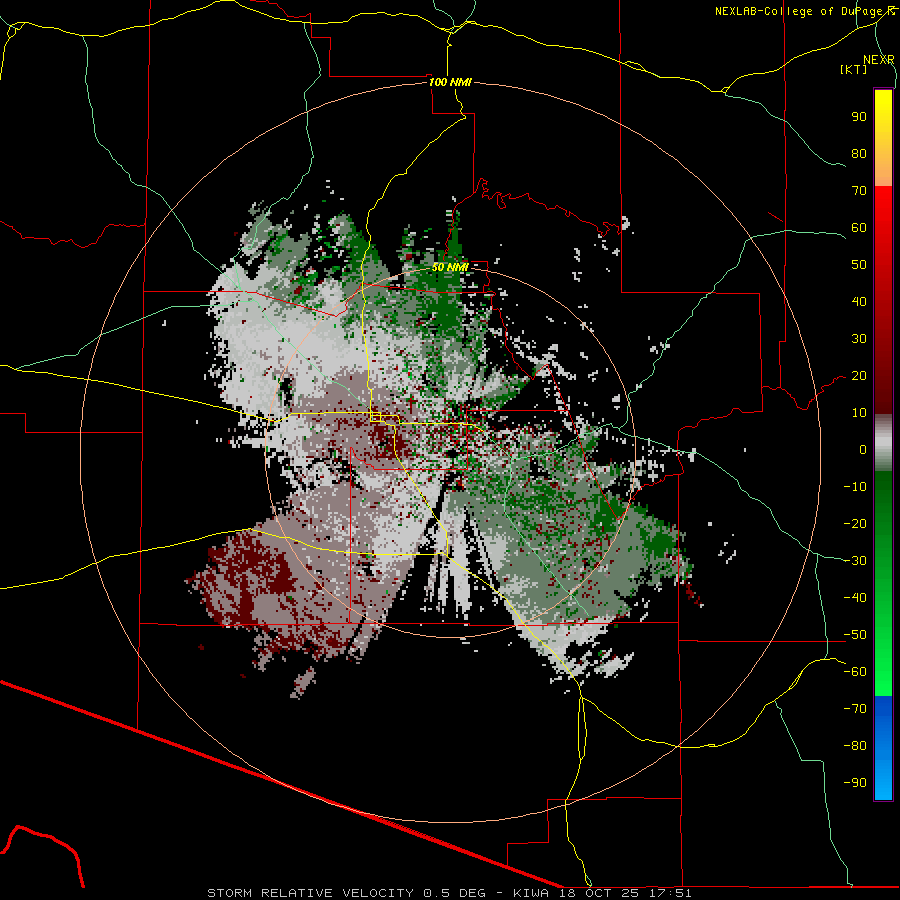Click the -50 value on velocity scale
This screenshot has width=900, height=900.
[x=855, y=635]
